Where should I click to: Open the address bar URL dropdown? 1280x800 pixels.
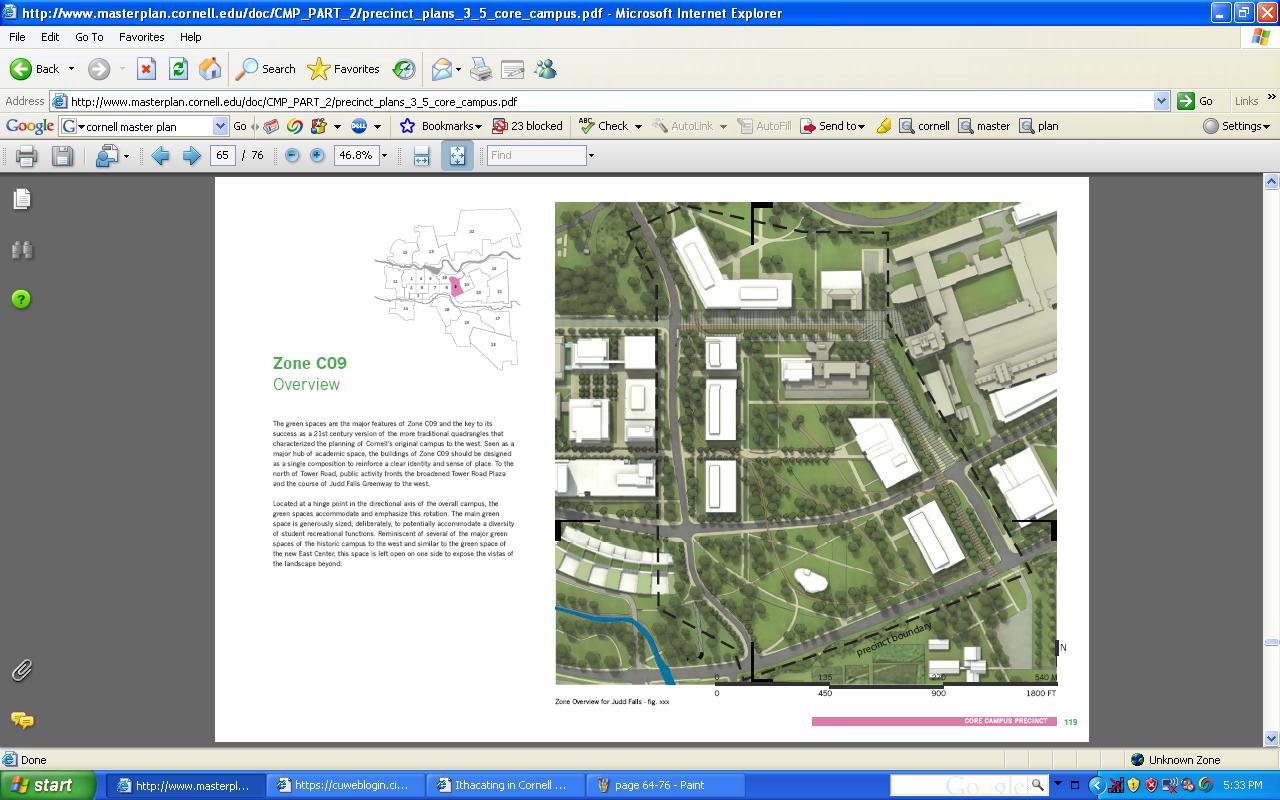(x=1161, y=101)
